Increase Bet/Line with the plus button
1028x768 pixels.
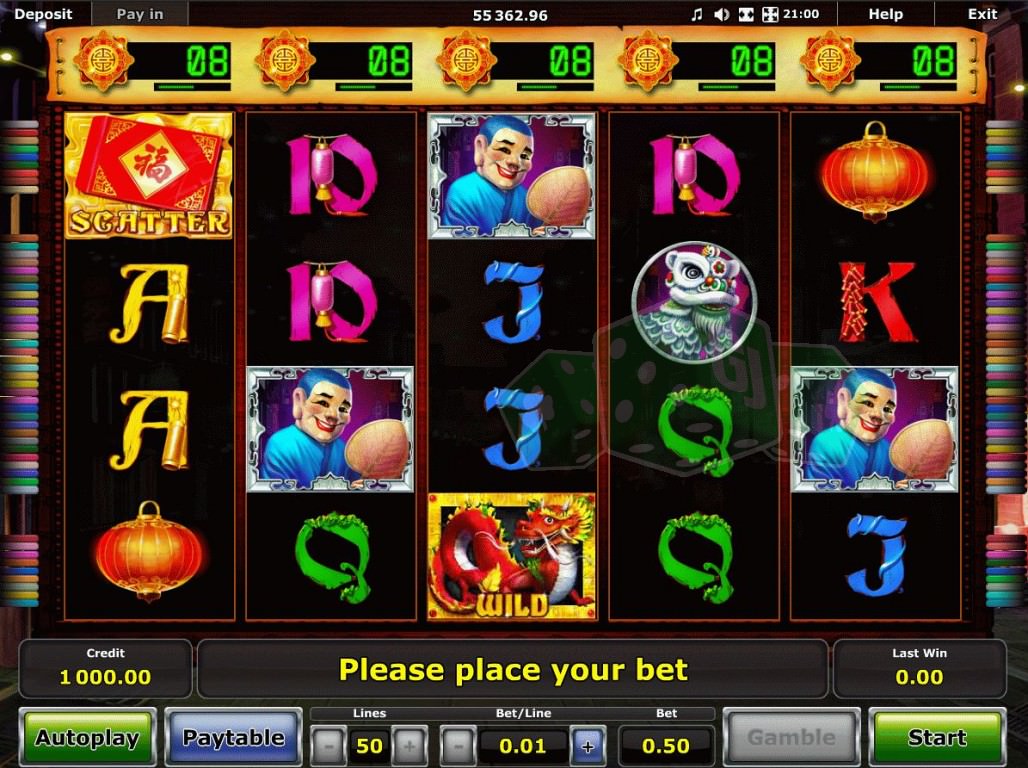point(587,746)
